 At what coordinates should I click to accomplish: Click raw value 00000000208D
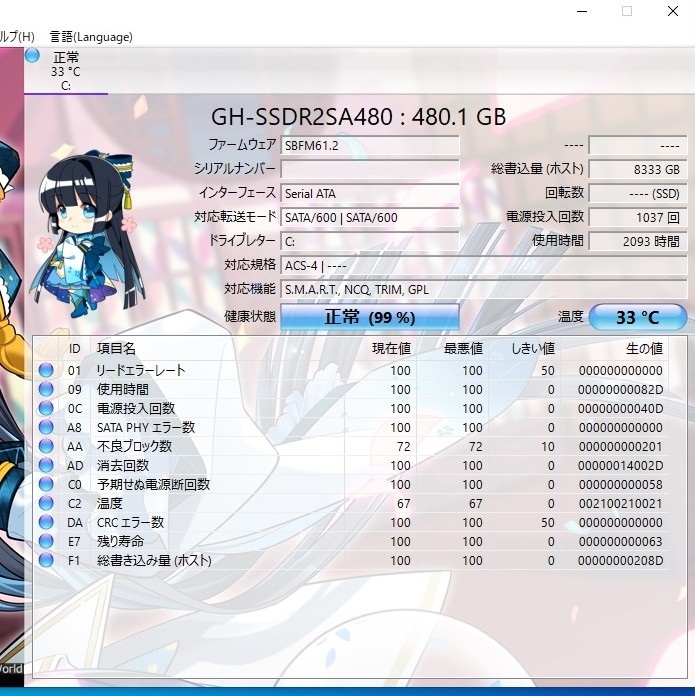tap(620, 561)
